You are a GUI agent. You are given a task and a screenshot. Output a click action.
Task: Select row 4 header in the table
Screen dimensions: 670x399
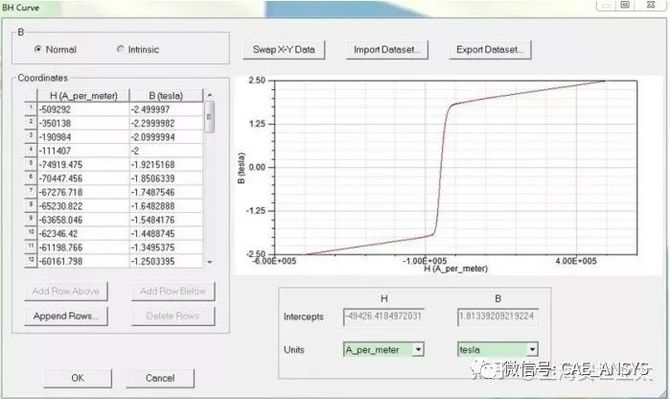pyautogui.click(x=31, y=150)
